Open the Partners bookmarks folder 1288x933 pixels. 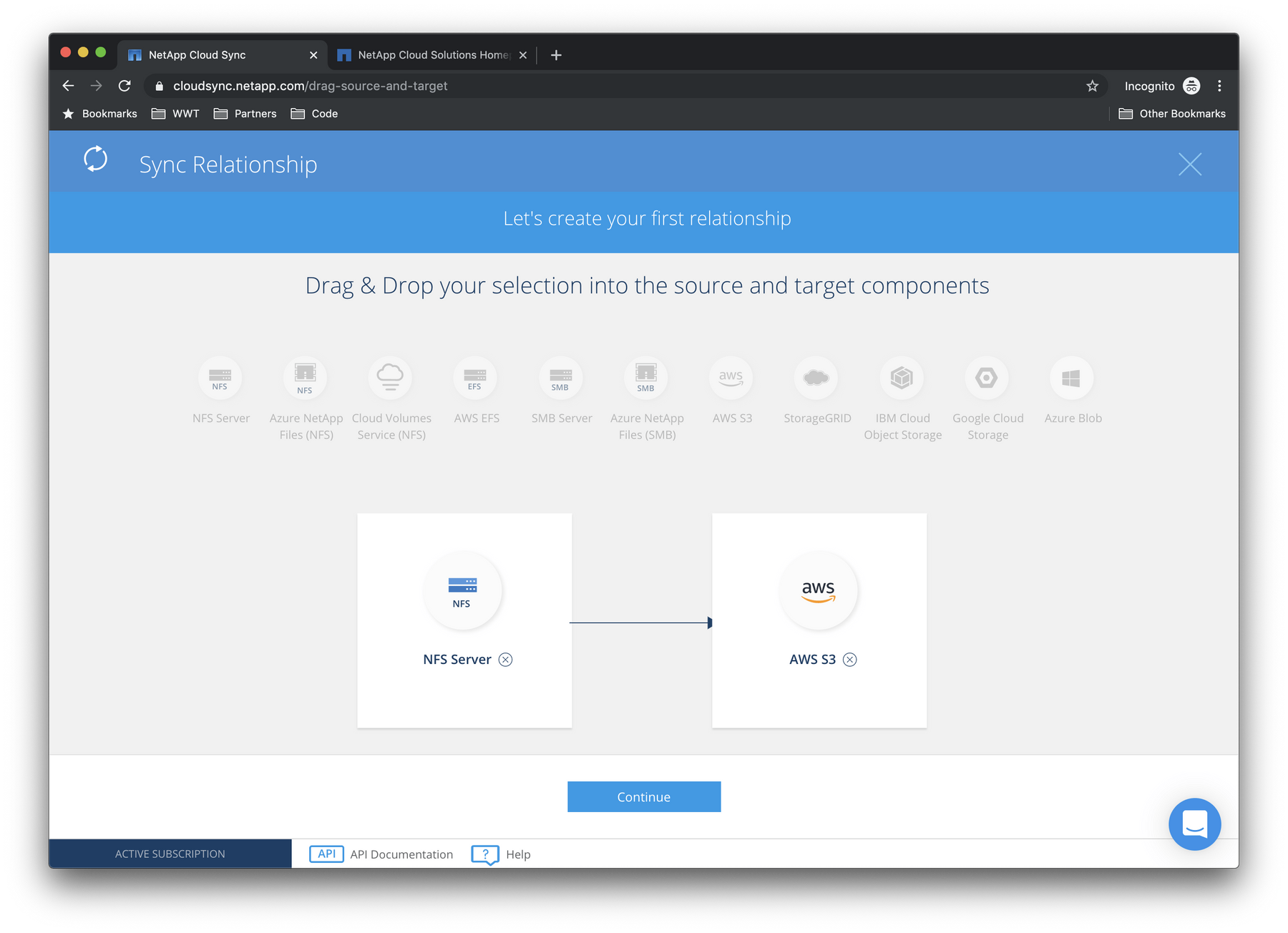coord(245,114)
